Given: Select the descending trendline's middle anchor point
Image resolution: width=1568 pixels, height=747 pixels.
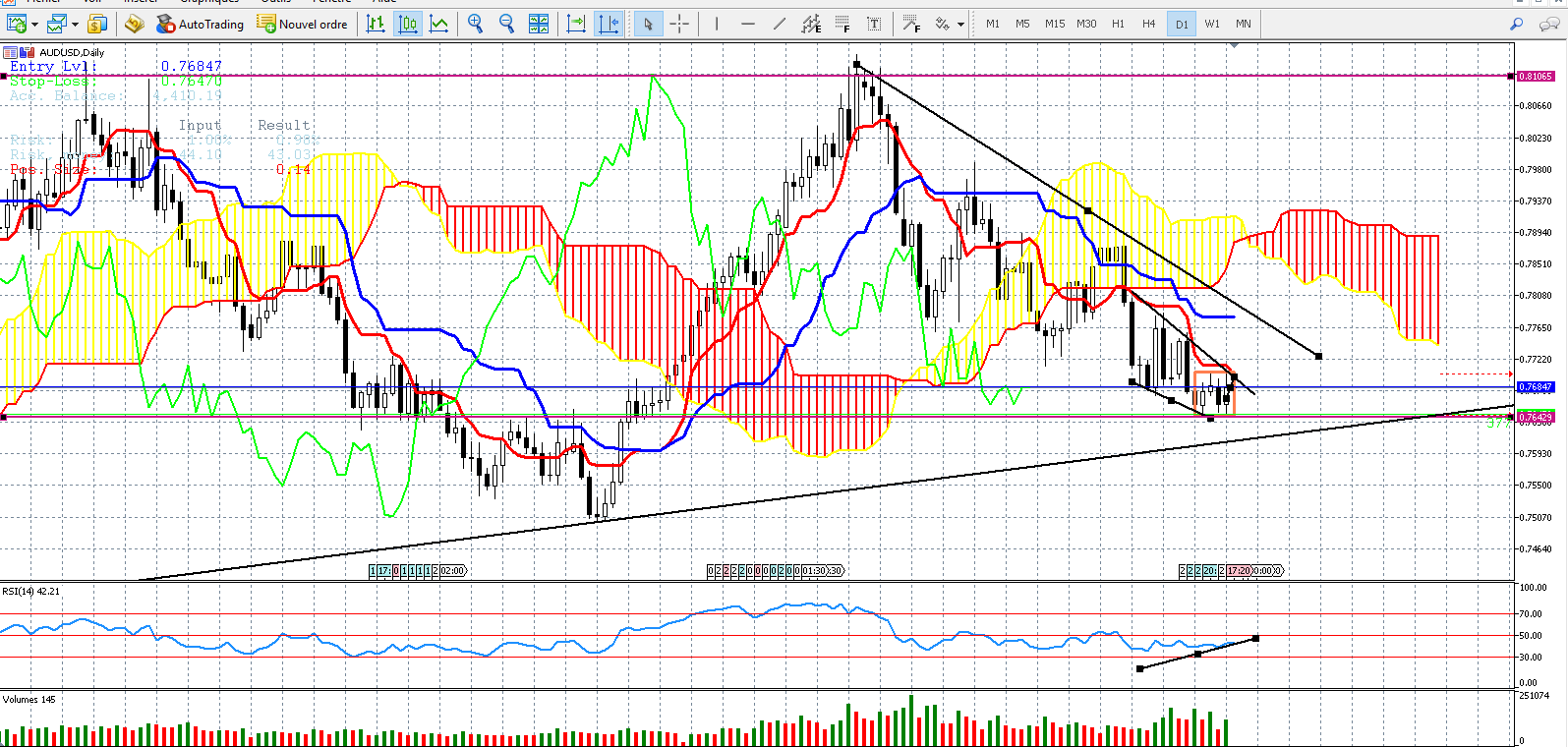Looking at the screenshot, I should [1087, 210].
